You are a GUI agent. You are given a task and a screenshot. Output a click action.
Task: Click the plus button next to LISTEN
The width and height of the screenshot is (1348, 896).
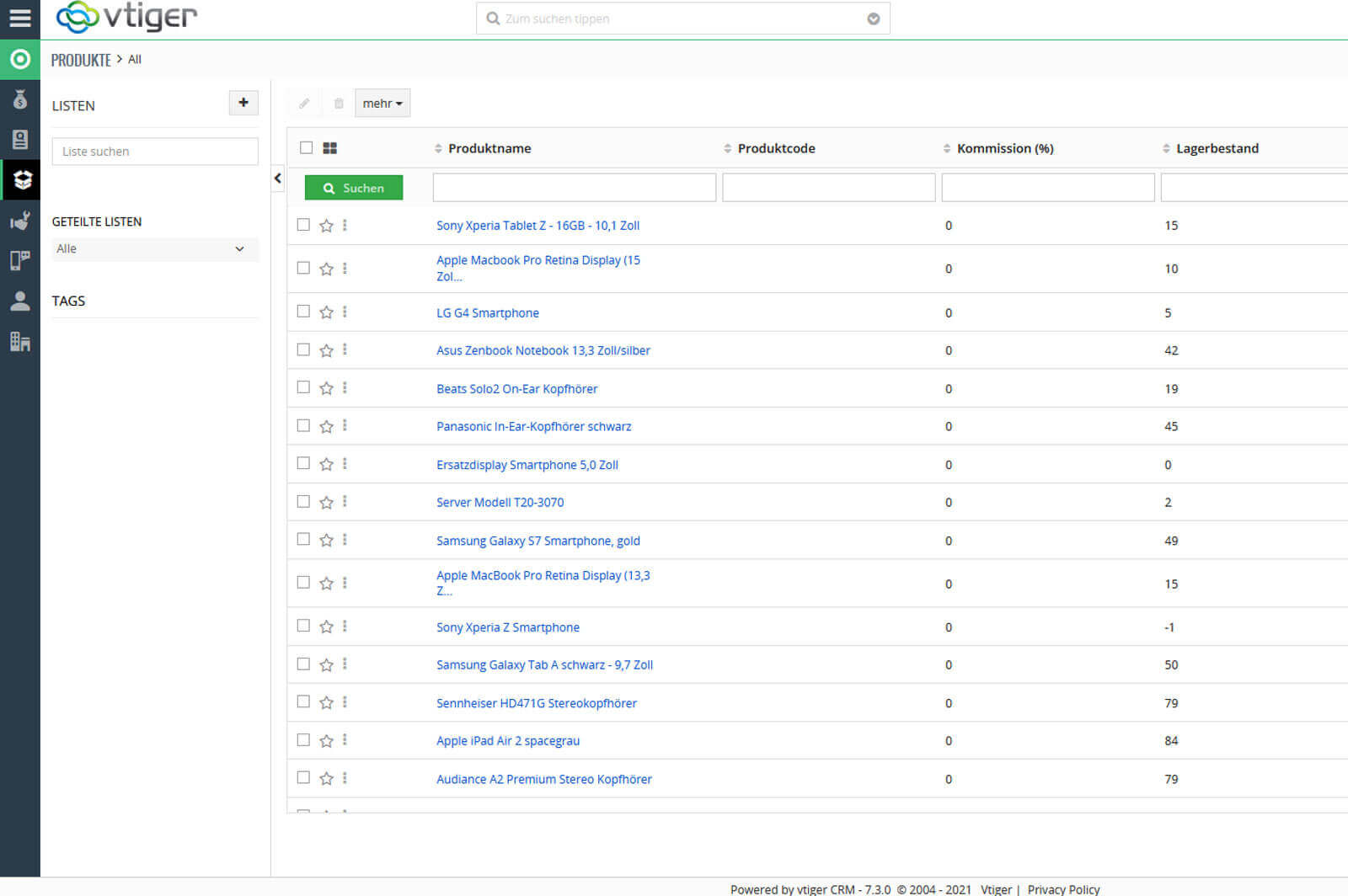243,103
